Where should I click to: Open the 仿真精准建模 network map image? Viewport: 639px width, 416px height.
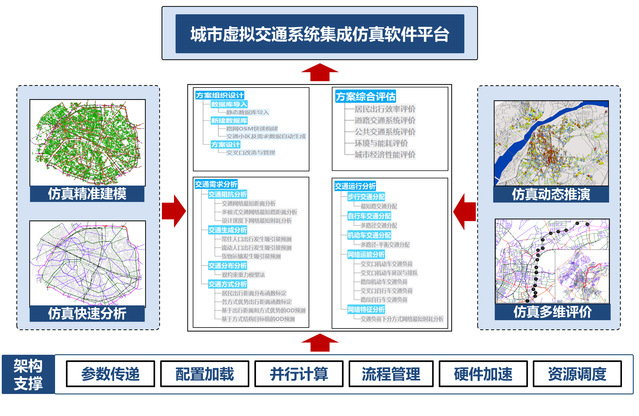coord(88,138)
